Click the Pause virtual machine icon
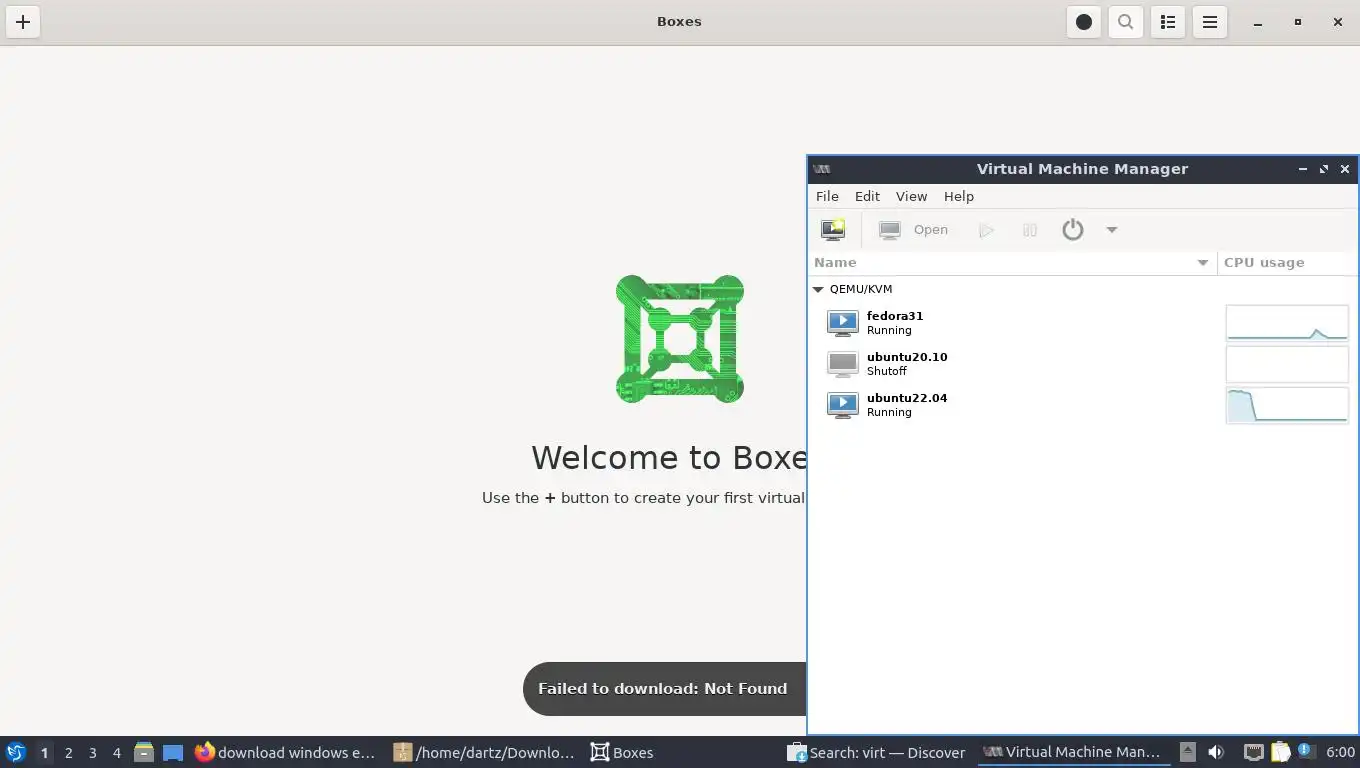The height and width of the screenshot is (768, 1360). pyautogui.click(x=1030, y=230)
